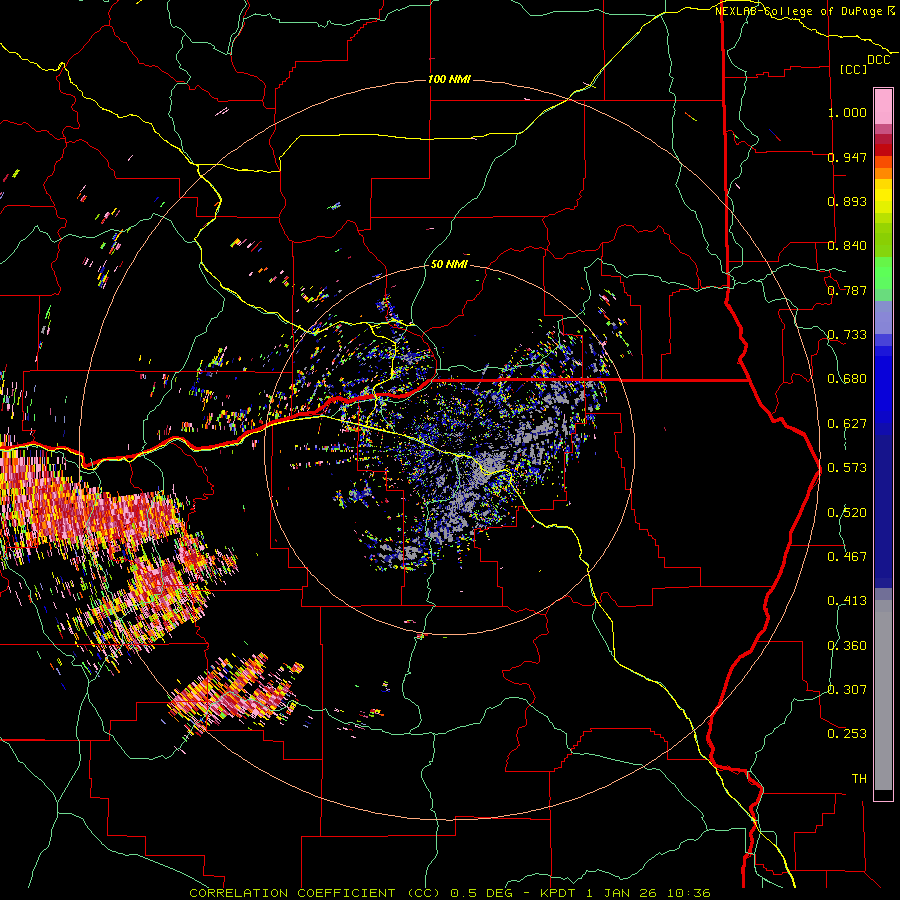Screen dimensions: 900x900
Task: Click the 1 JAN 26 10:36 timestamp
Action: tap(649, 893)
